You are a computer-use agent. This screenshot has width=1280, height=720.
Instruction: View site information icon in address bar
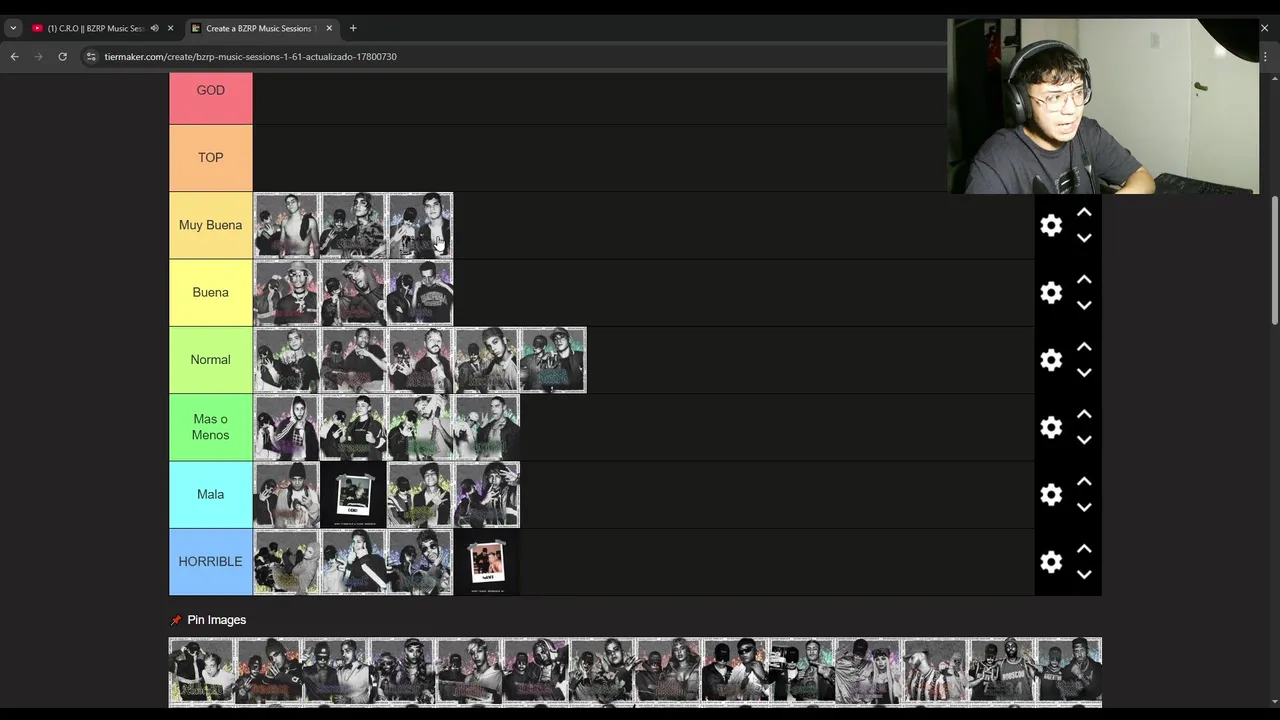pos(91,57)
